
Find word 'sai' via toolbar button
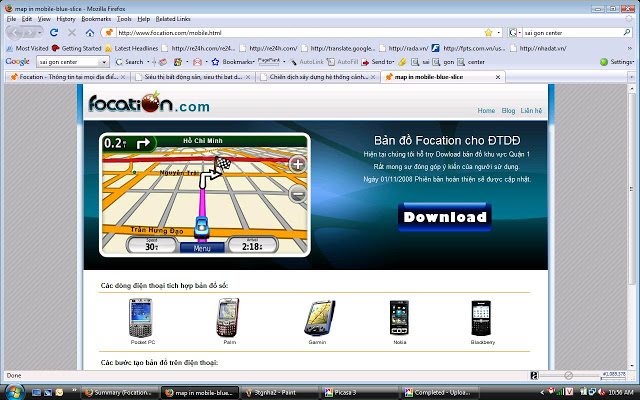(x=420, y=62)
